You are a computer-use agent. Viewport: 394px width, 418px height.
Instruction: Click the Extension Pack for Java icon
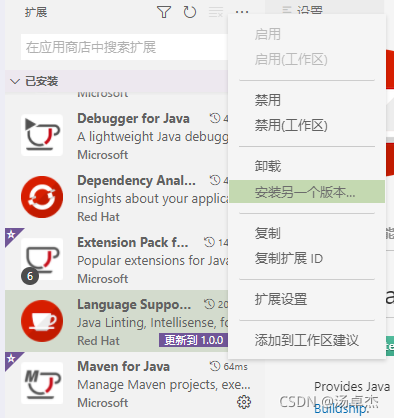42,259
